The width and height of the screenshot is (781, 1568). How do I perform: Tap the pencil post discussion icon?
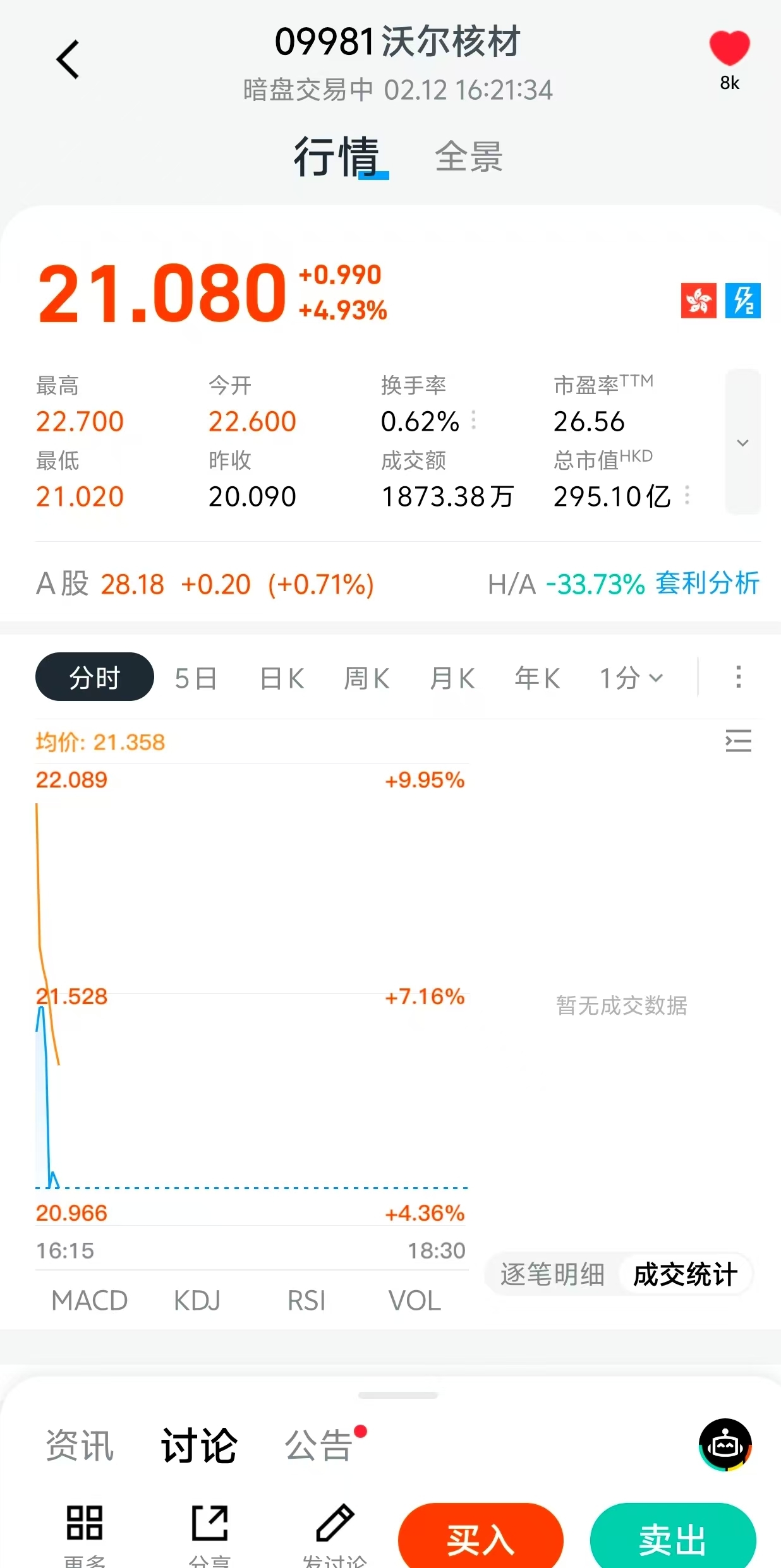click(x=335, y=1523)
